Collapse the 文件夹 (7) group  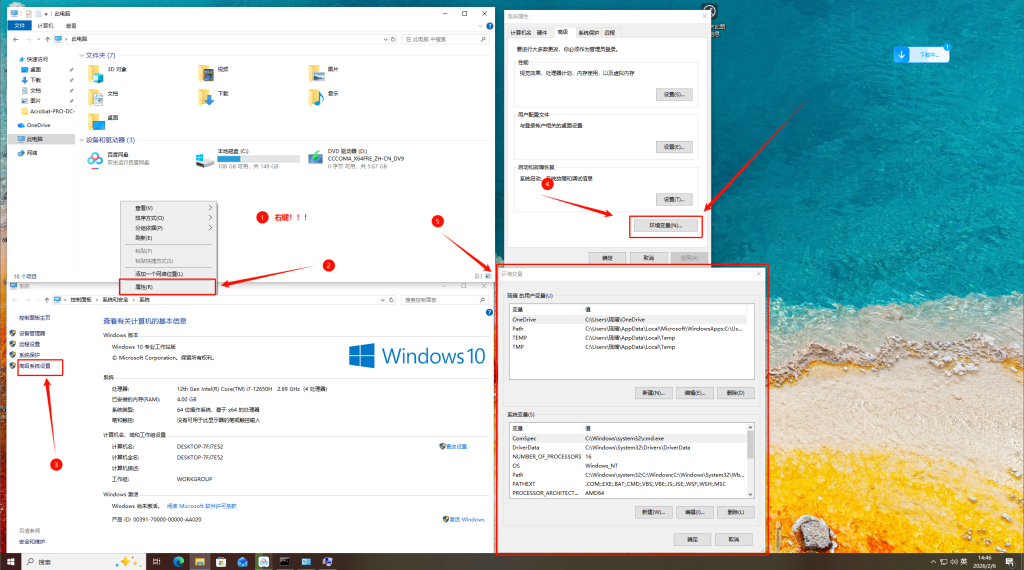(x=82, y=55)
